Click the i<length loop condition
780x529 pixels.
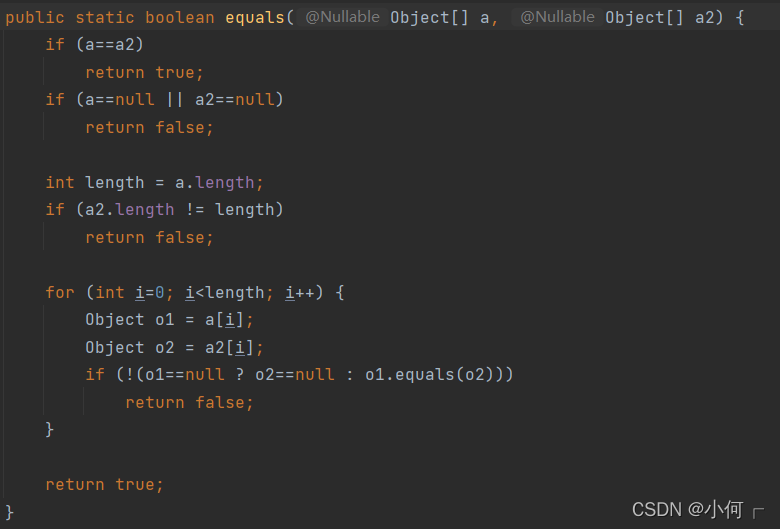click(225, 292)
